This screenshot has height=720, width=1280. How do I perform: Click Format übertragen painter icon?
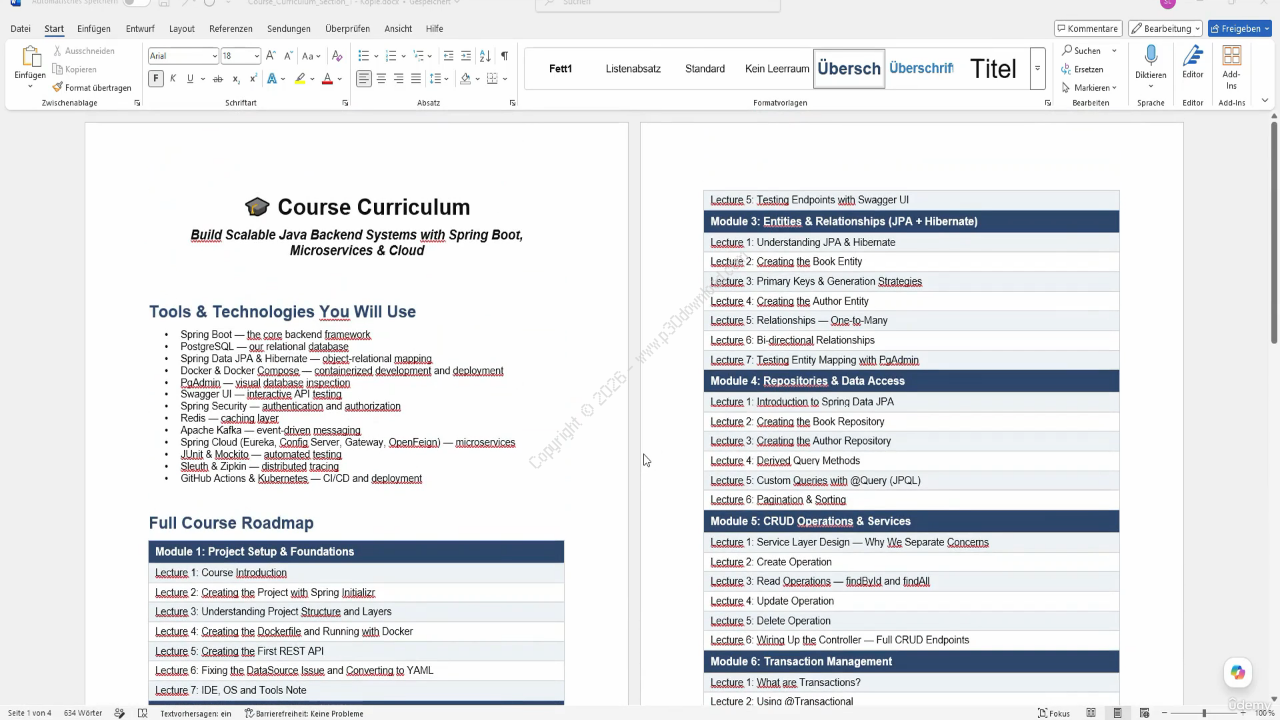tap(58, 88)
